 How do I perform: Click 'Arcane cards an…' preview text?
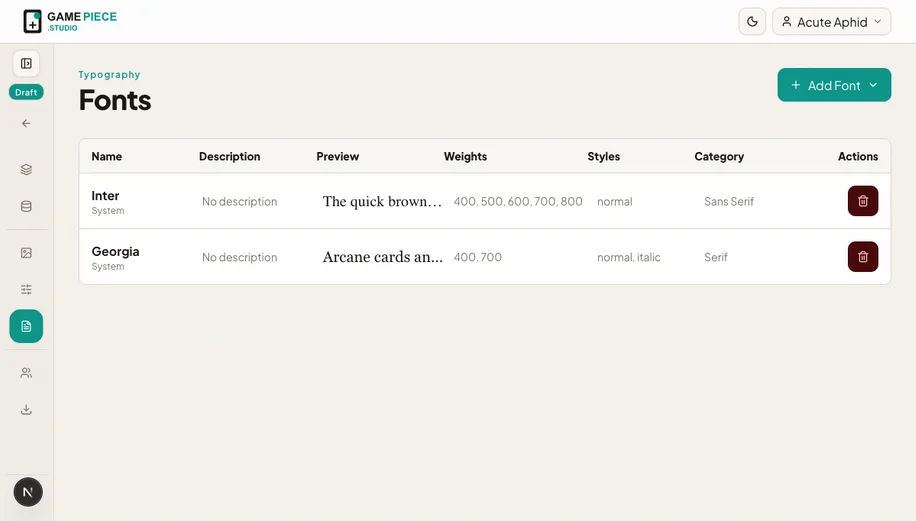pyautogui.click(x=383, y=257)
